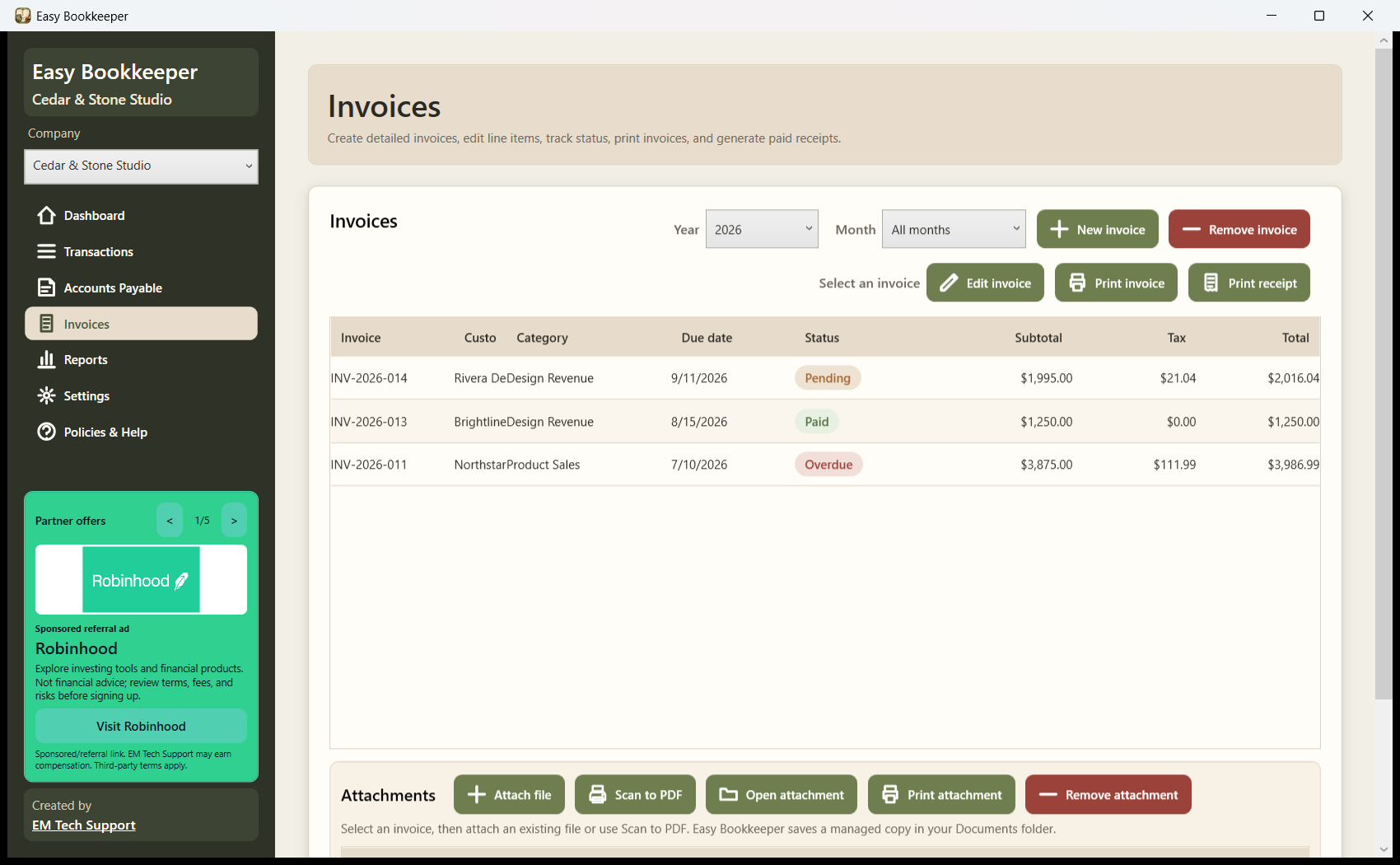
Task: Click Print invoice button
Action: (1116, 283)
